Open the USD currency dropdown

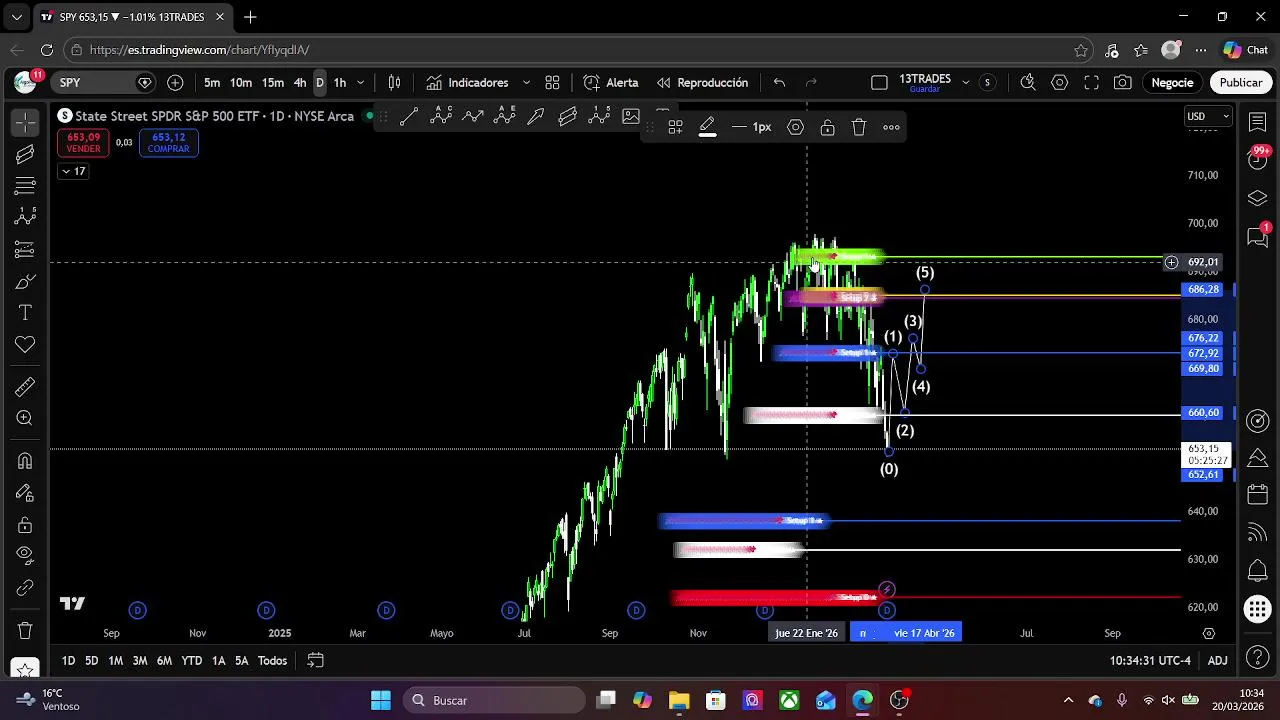point(1208,116)
